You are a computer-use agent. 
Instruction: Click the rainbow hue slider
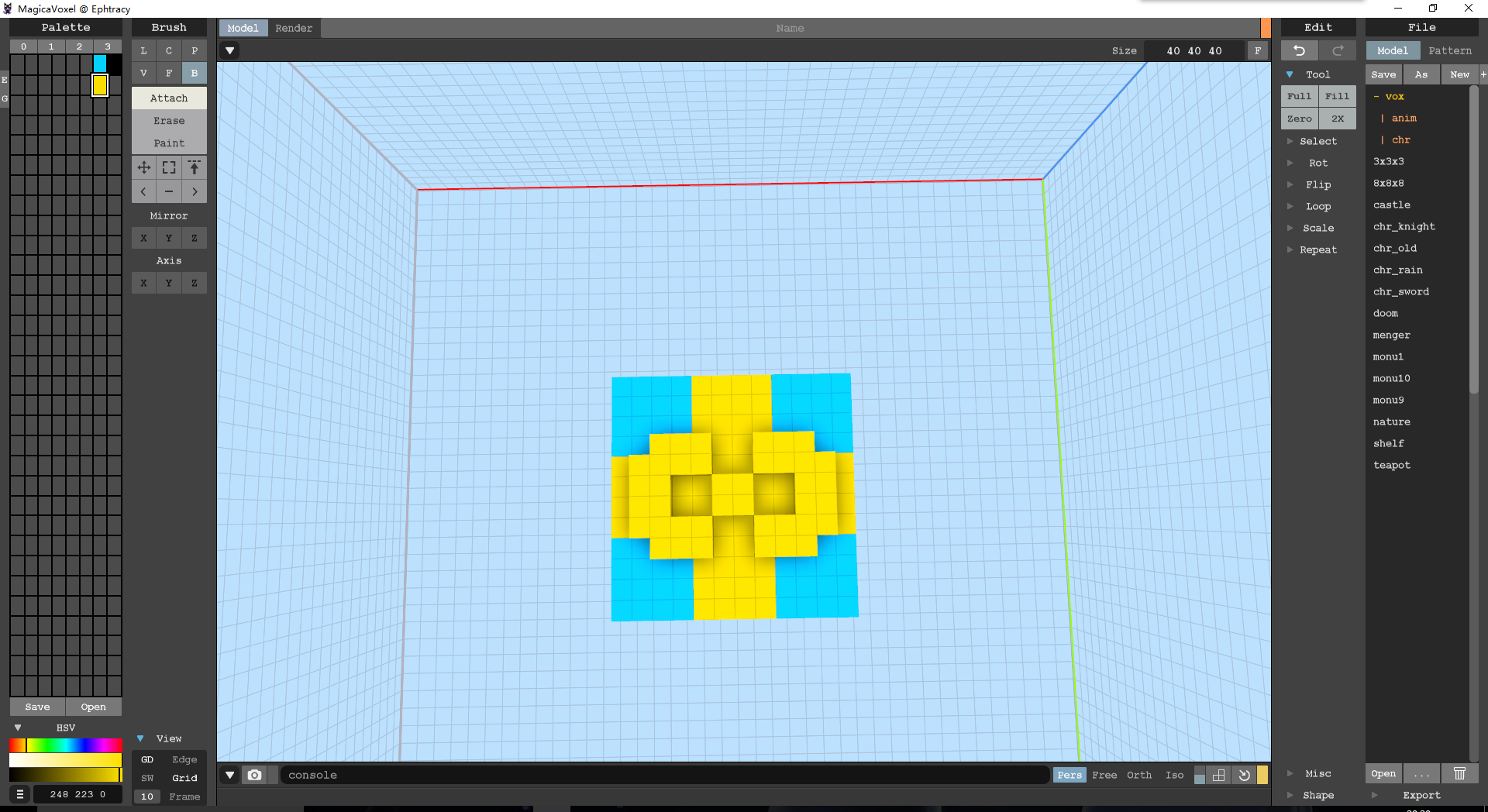point(66,745)
